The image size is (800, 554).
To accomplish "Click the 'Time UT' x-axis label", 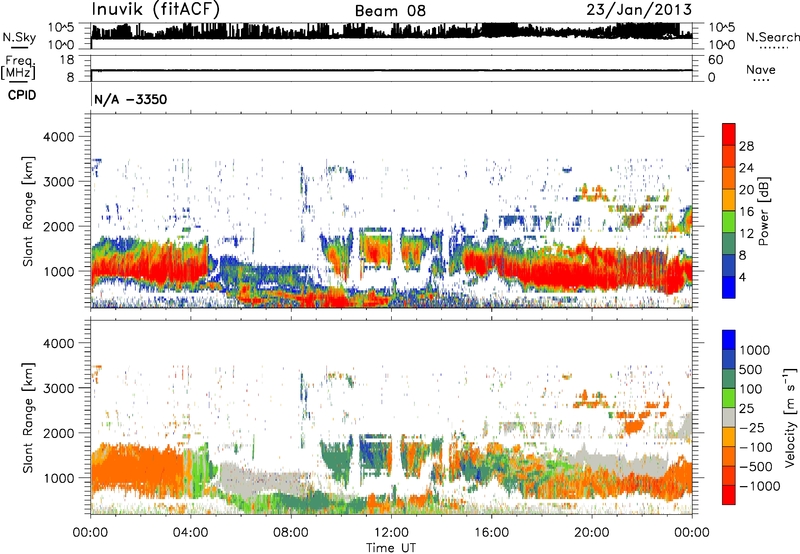I will [391, 547].
